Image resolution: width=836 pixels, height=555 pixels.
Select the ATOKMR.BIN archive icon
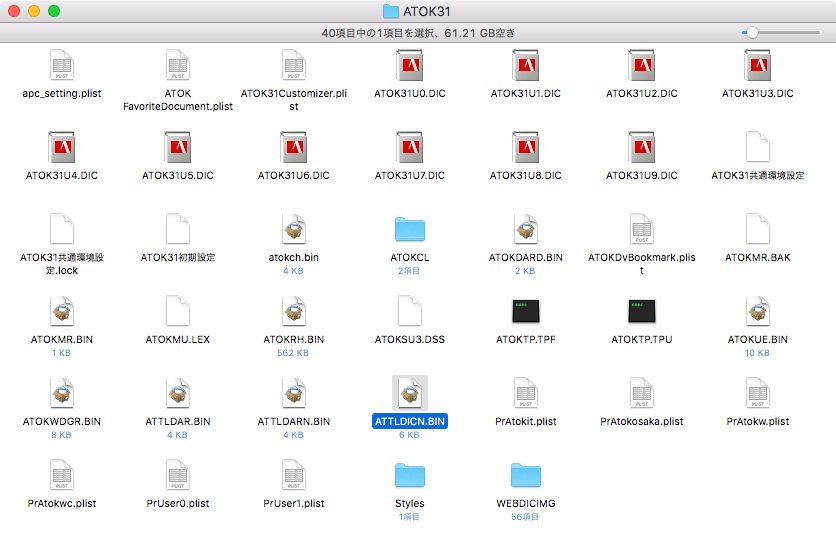[61, 311]
